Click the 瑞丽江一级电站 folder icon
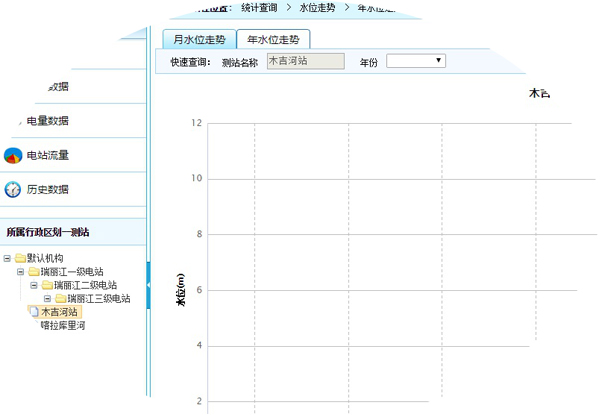The image size is (600, 415). coord(33,271)
